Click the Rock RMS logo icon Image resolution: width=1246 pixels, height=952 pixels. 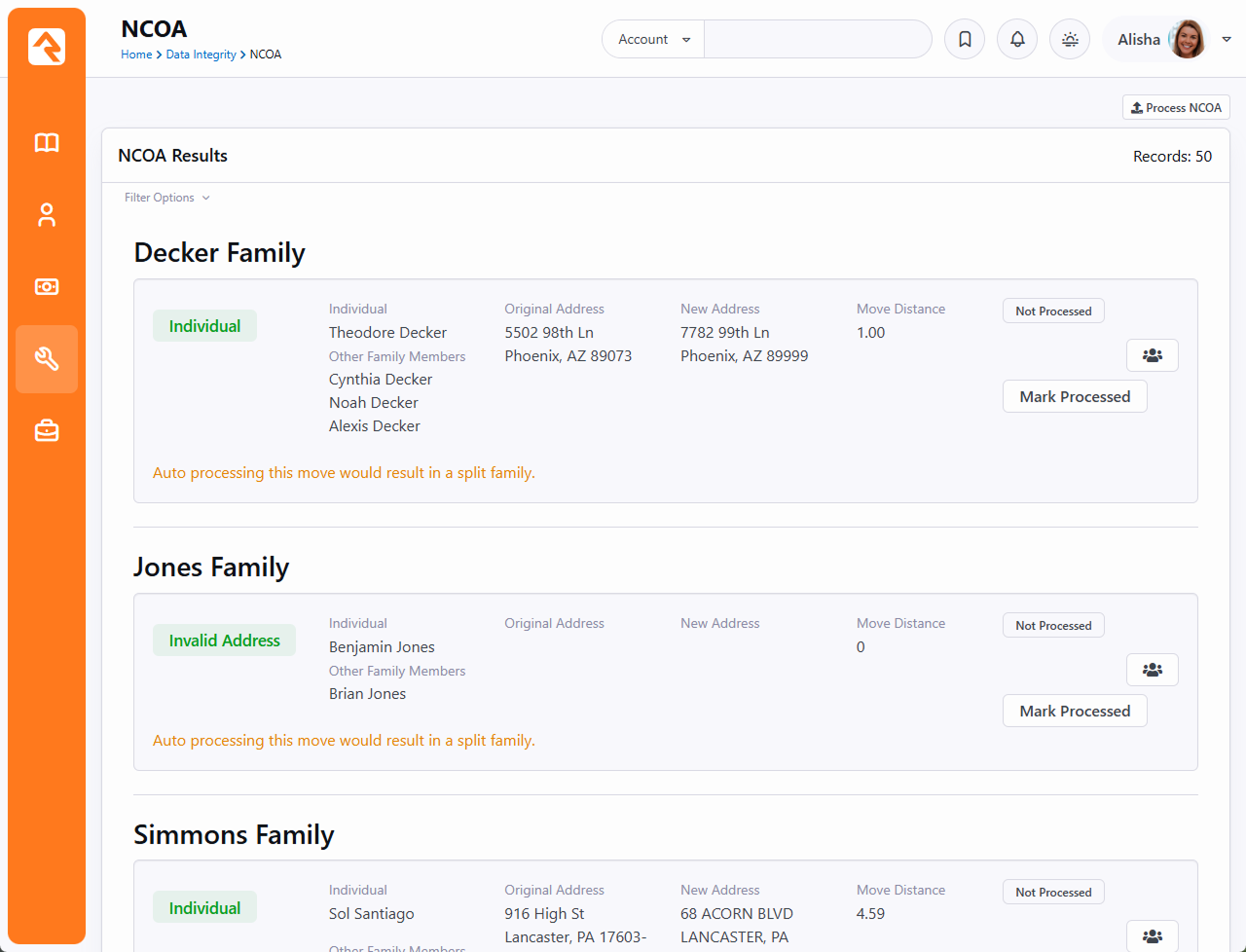(x=47, y=47)
